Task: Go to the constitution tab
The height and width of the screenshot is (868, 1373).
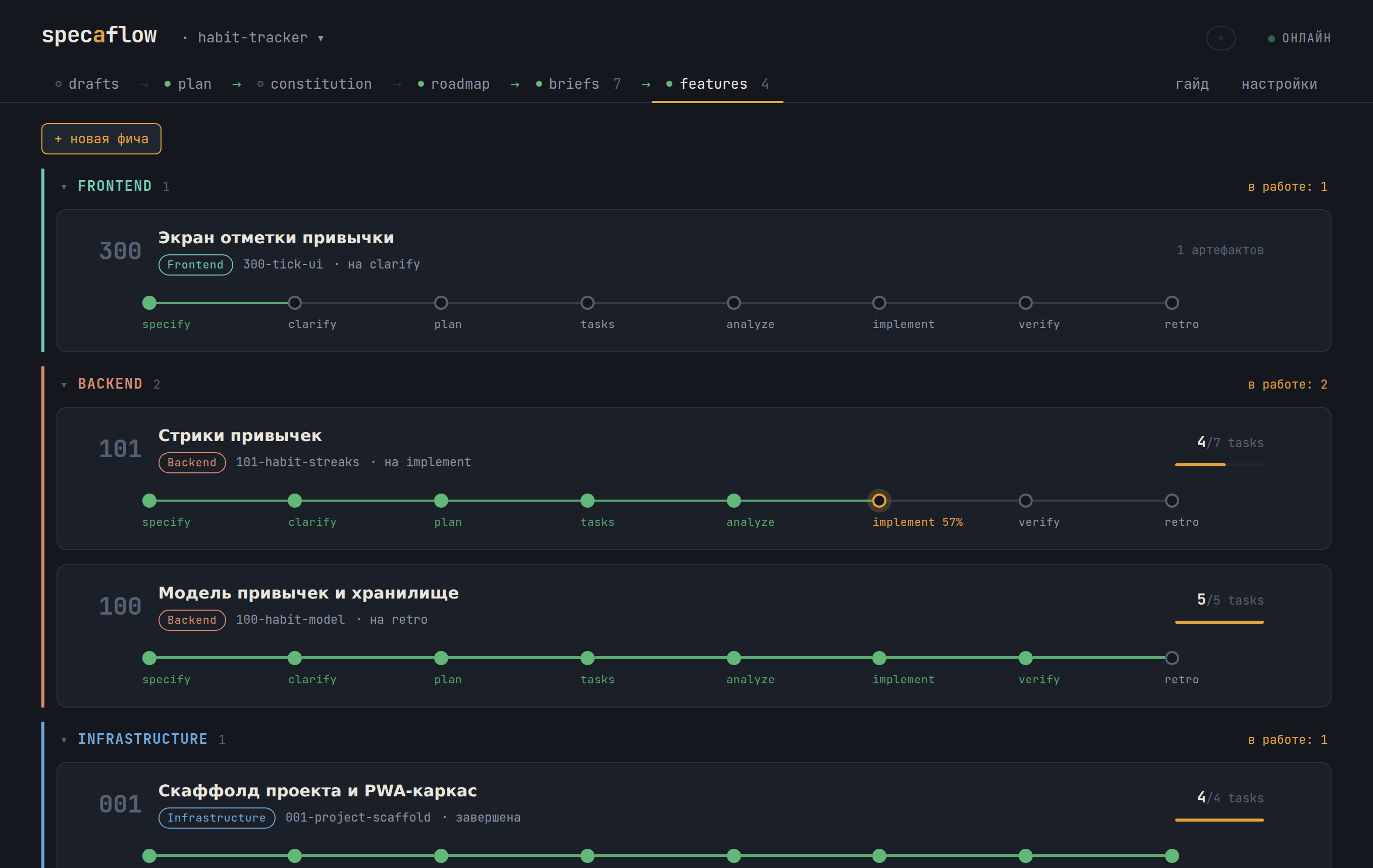Action: [x=315, y=84]
